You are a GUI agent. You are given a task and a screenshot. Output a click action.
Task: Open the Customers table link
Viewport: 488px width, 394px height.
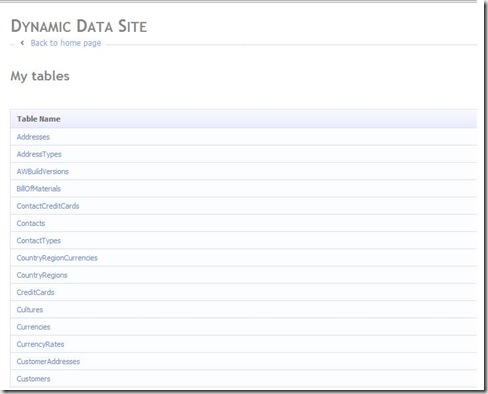point(33,379)
